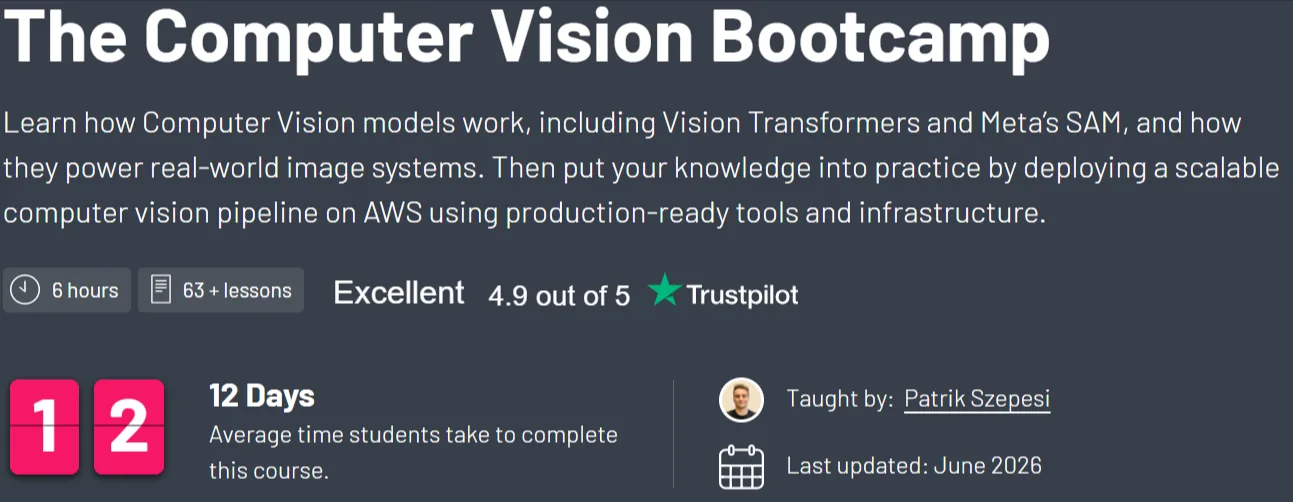1293x502 pixels.
Task: Click the pink digit 1 flip card
Action: pos(46,427)
